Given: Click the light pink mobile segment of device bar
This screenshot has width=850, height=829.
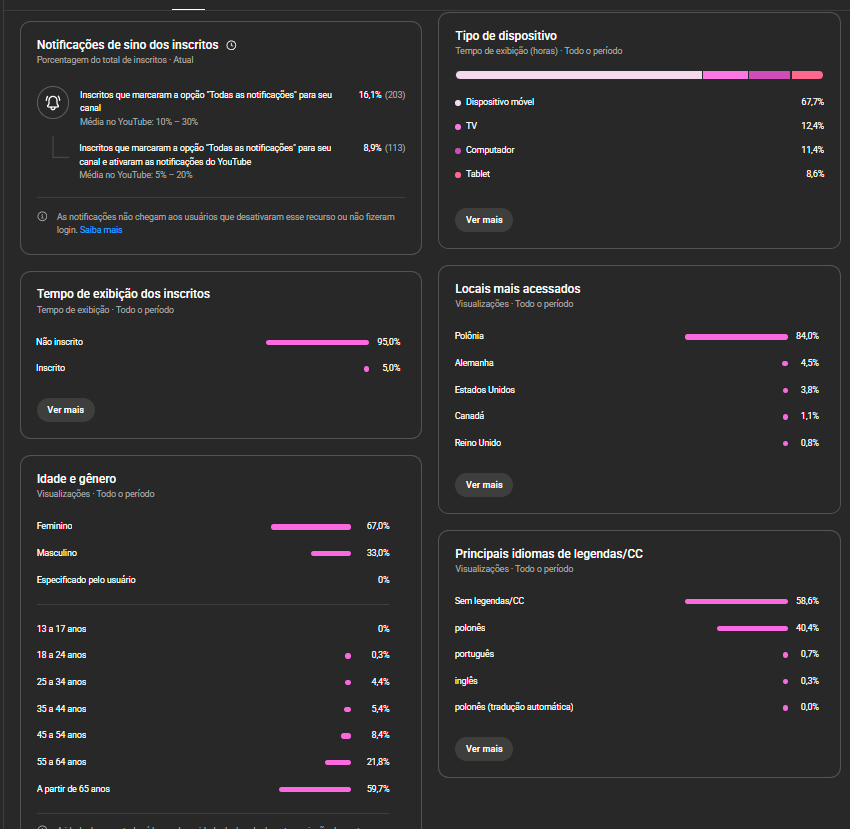Looking at the screenshot, I should [x=578, y=75].
